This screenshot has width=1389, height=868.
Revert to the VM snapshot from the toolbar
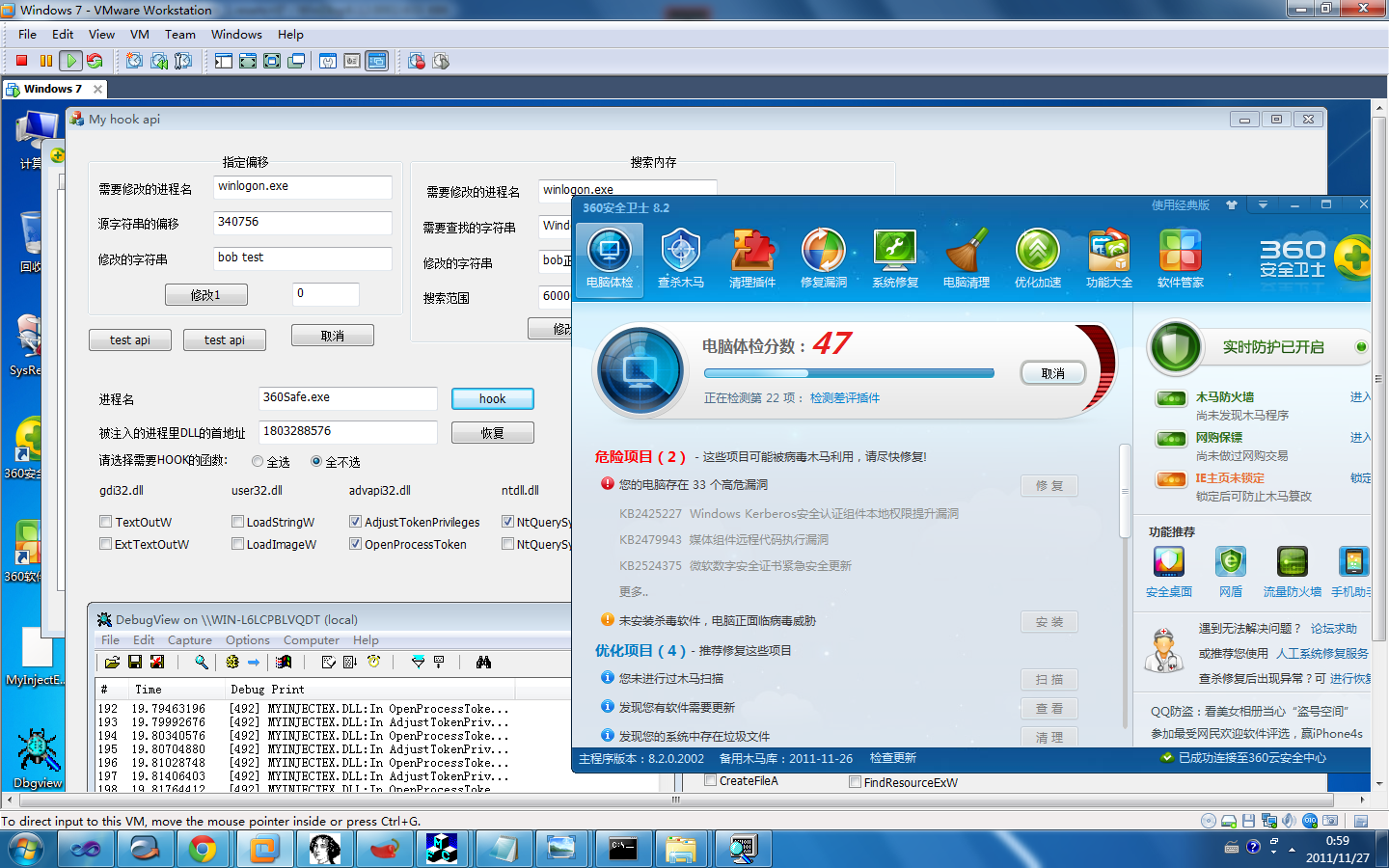click(x=159, y=61)
